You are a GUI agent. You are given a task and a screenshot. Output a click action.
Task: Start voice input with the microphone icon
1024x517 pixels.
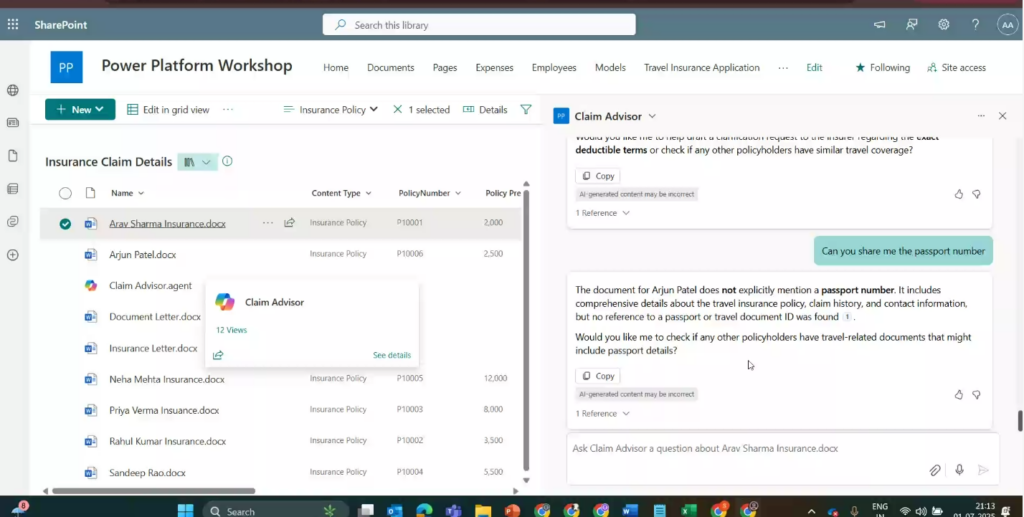(959, 470)
